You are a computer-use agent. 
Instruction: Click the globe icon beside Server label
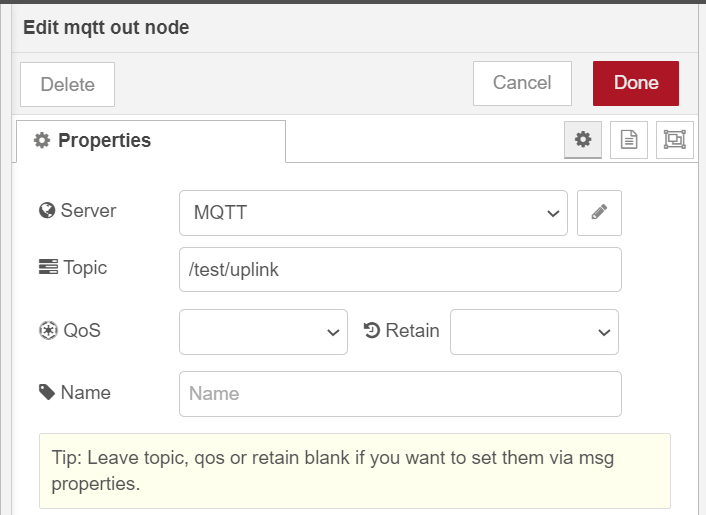tap(46, 211)
